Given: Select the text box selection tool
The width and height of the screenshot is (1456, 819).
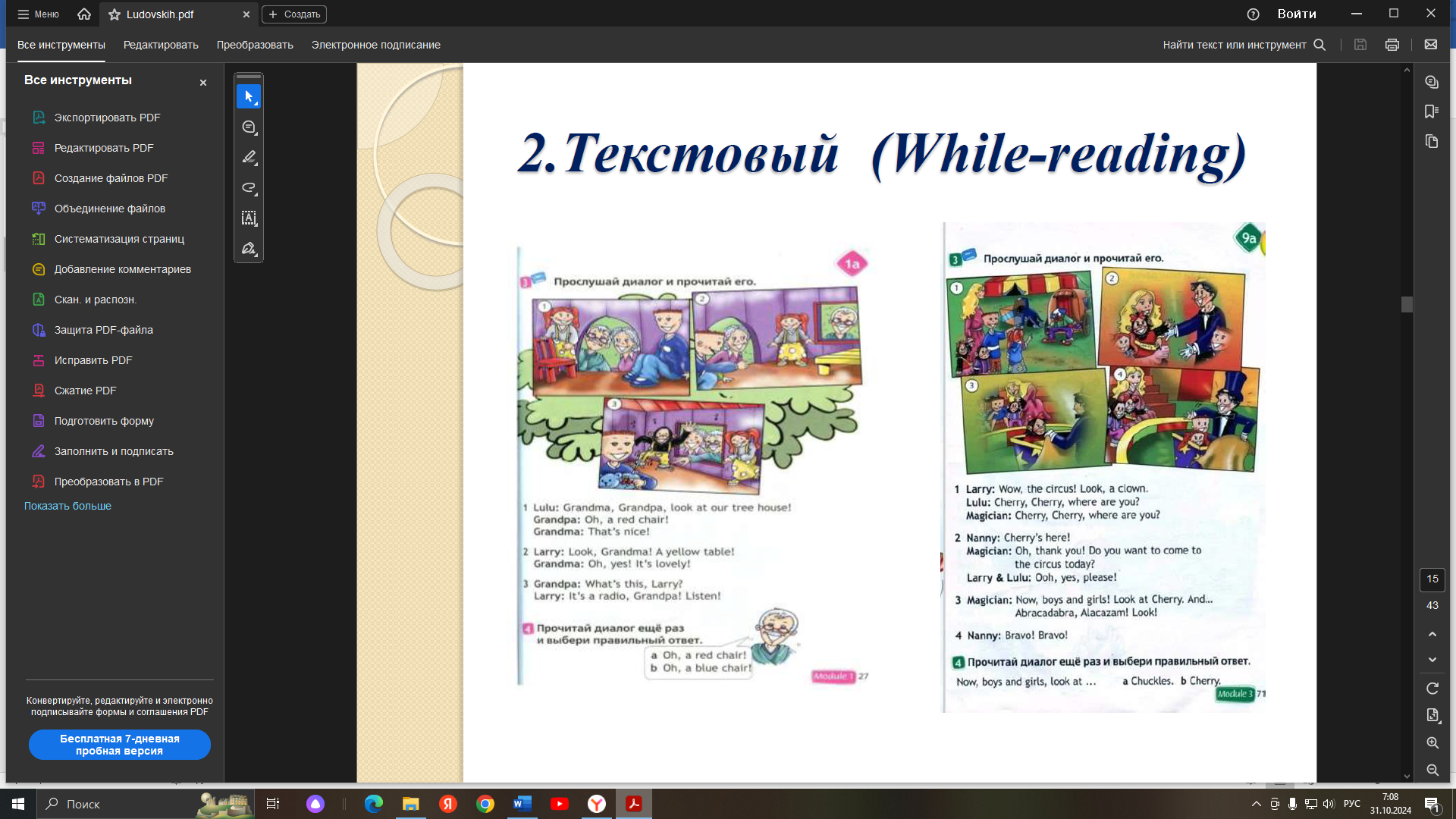Looking at the screenshot, I should [x=249, y=218].
